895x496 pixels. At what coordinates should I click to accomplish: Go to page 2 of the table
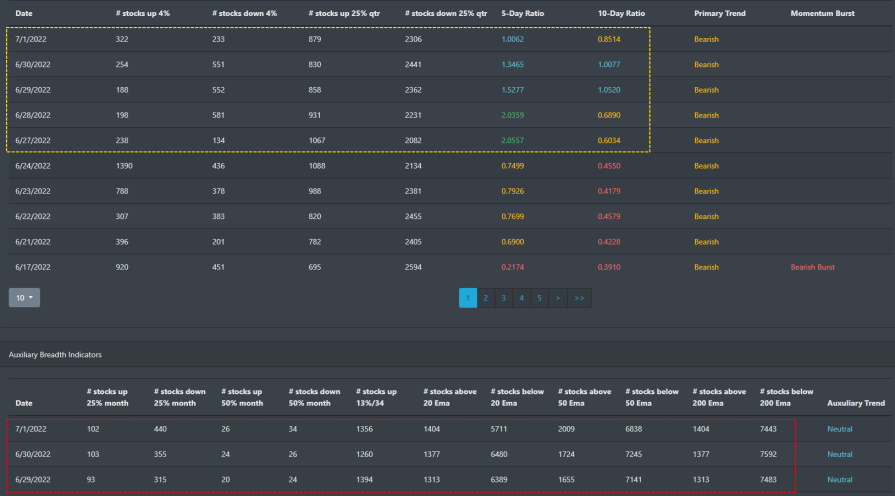click(485, 298)
